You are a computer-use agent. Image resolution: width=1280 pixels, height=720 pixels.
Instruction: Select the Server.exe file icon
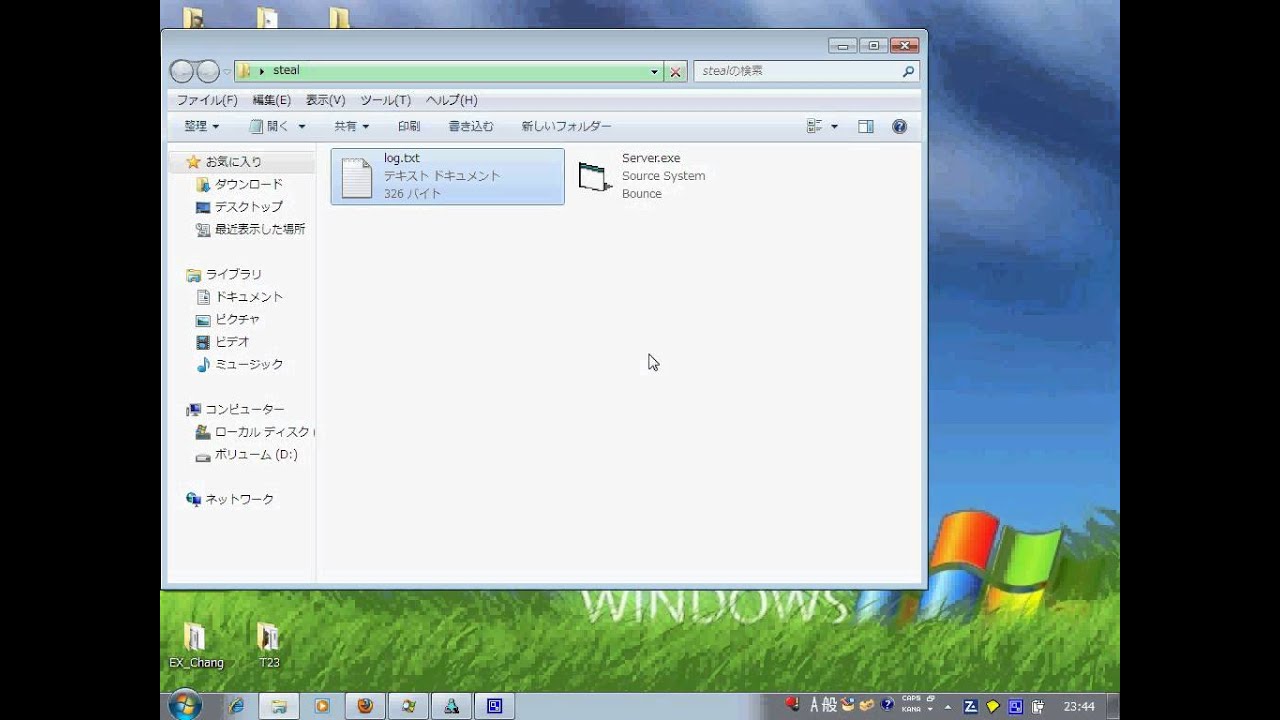[595, 177]
